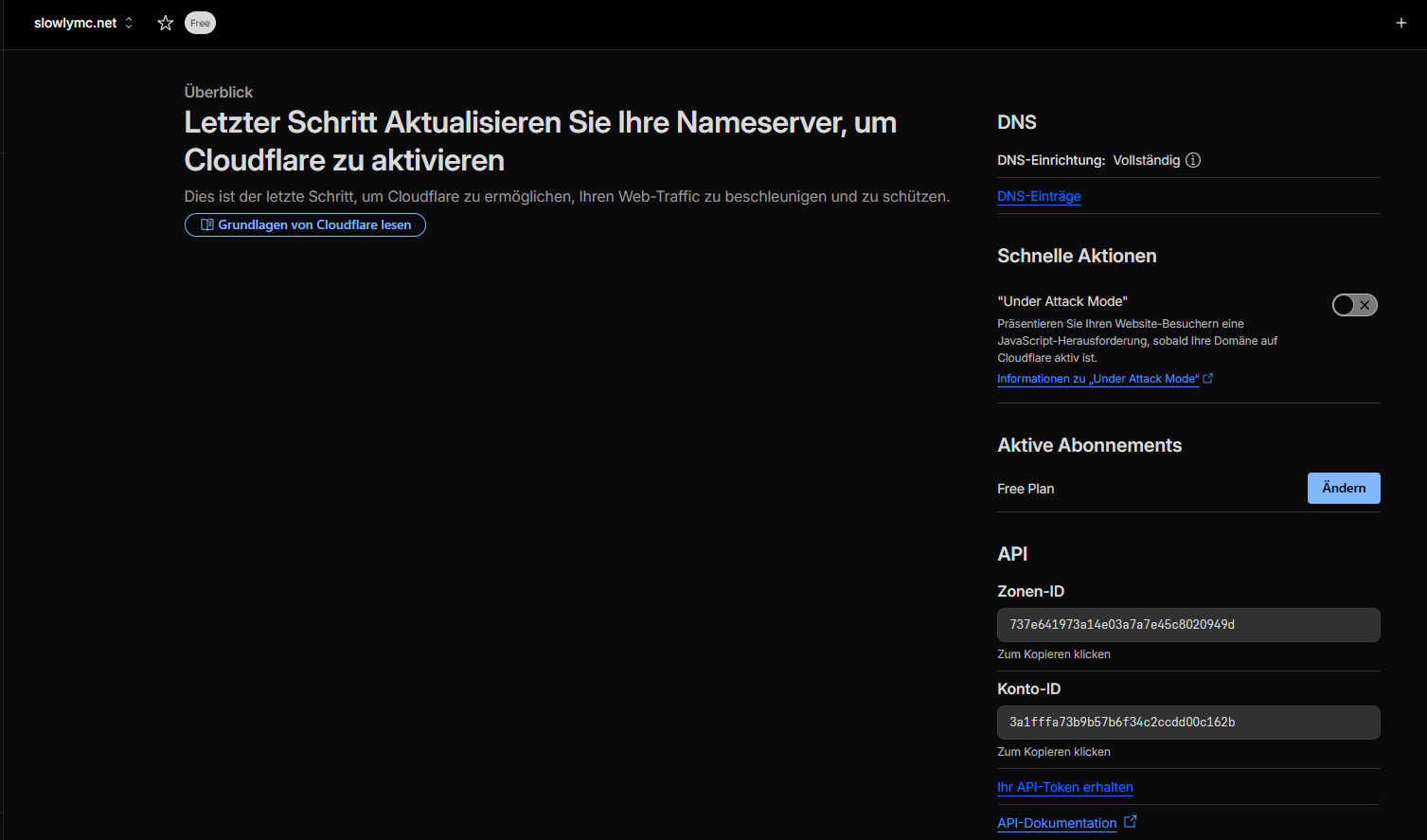The height and width of the screenshot is (840, 1427).
Task: Copy the Konto-ID by clicking its field
Action: pos(1187,722)
